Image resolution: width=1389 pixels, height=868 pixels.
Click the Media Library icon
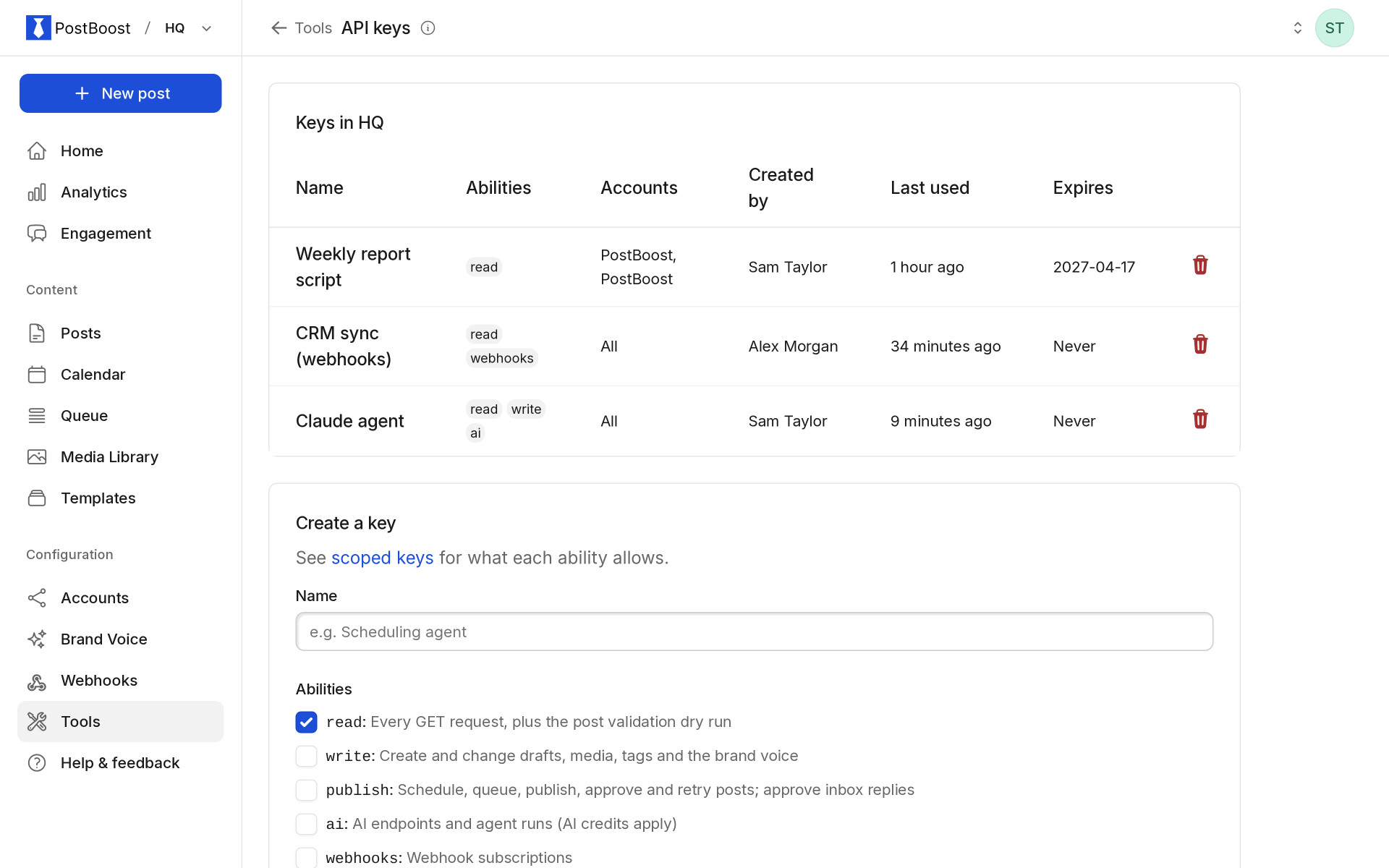[37, 456]
